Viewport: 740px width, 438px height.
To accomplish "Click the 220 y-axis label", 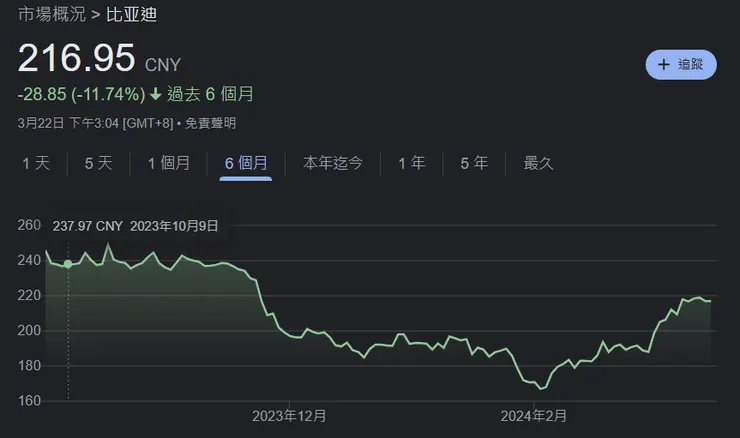I will point(29,295).
